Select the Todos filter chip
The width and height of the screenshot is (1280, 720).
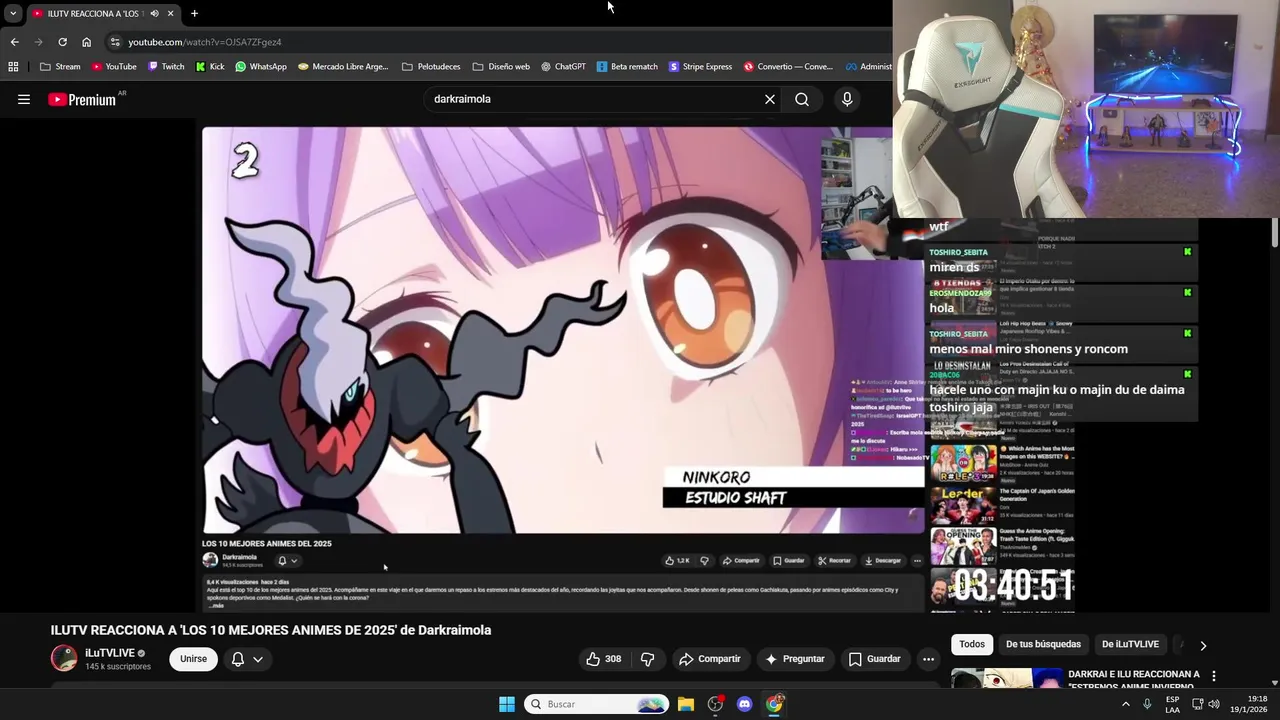(972, 644)
